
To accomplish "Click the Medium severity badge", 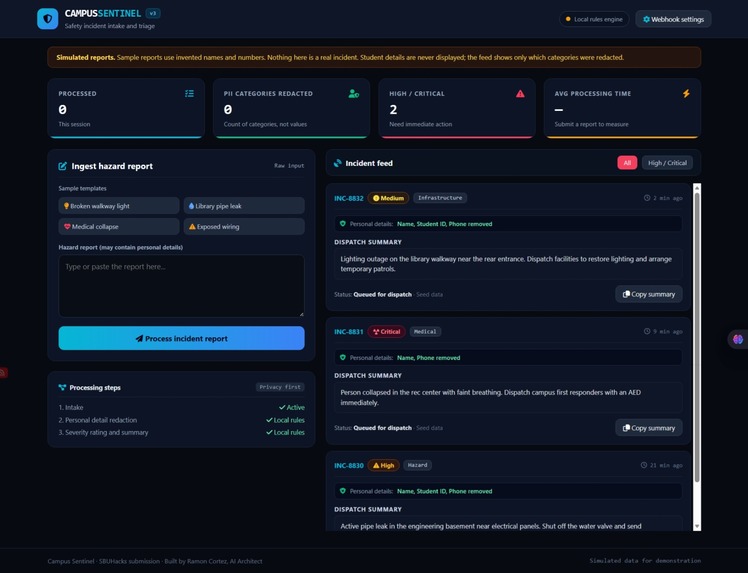I will (x=388, y=198).
